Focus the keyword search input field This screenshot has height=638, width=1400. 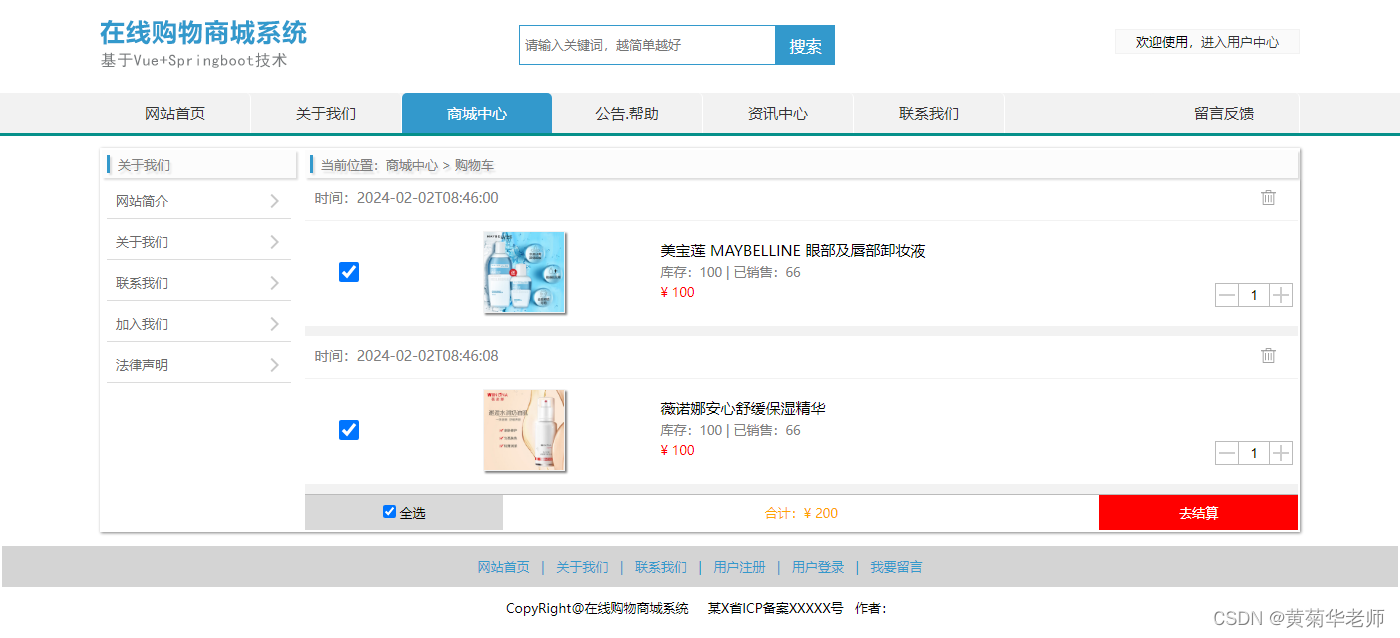647,45
